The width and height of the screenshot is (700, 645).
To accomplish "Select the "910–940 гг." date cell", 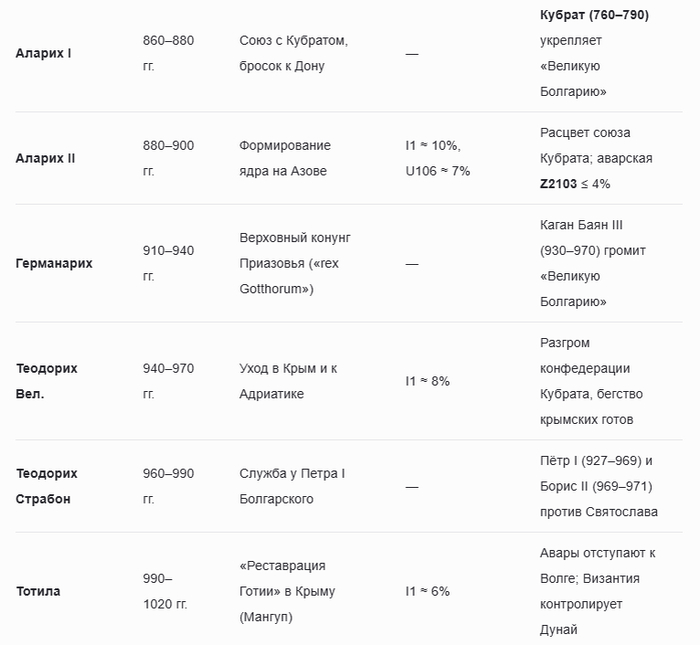I will [x=168, y=263].
